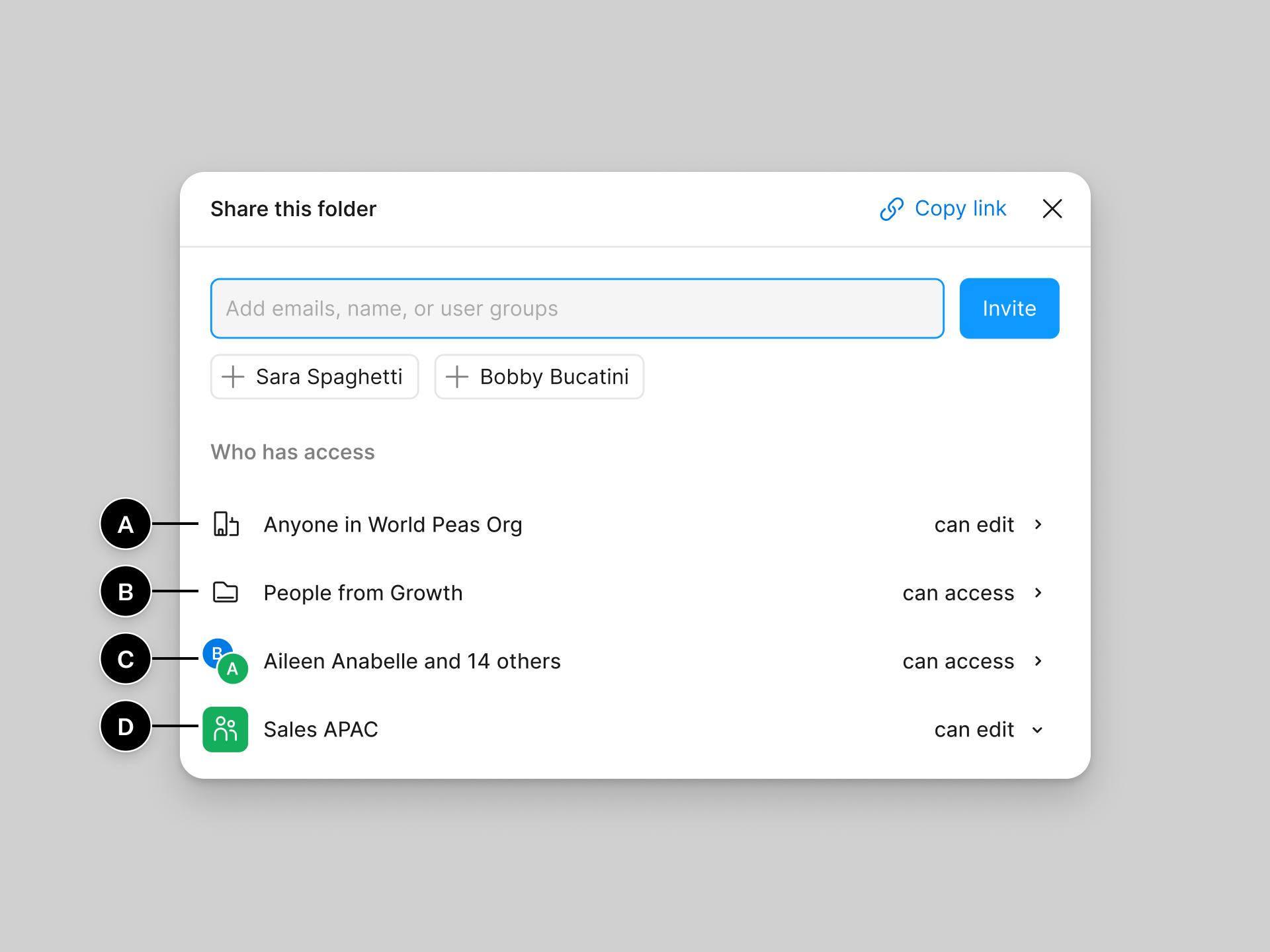This screenshot has width=1270, height=952.
Task: Click the green user group icon for Sales APAC
Action: pos(226,729)
